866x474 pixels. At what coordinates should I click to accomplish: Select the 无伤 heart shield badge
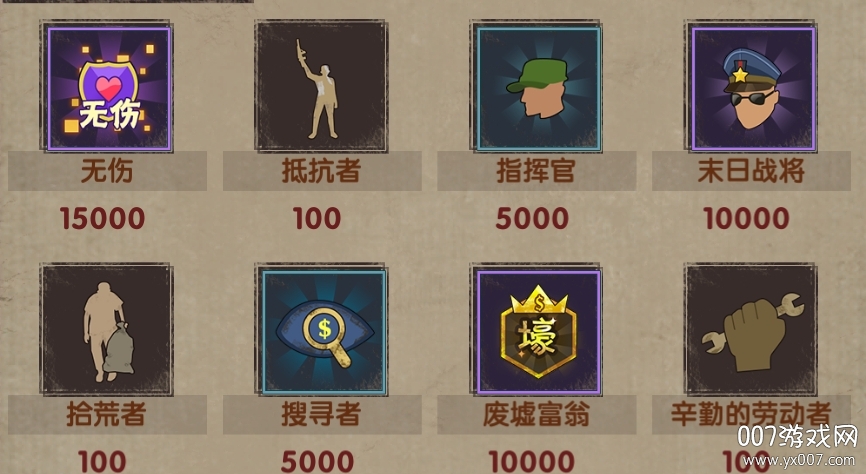tap(108, 88)
